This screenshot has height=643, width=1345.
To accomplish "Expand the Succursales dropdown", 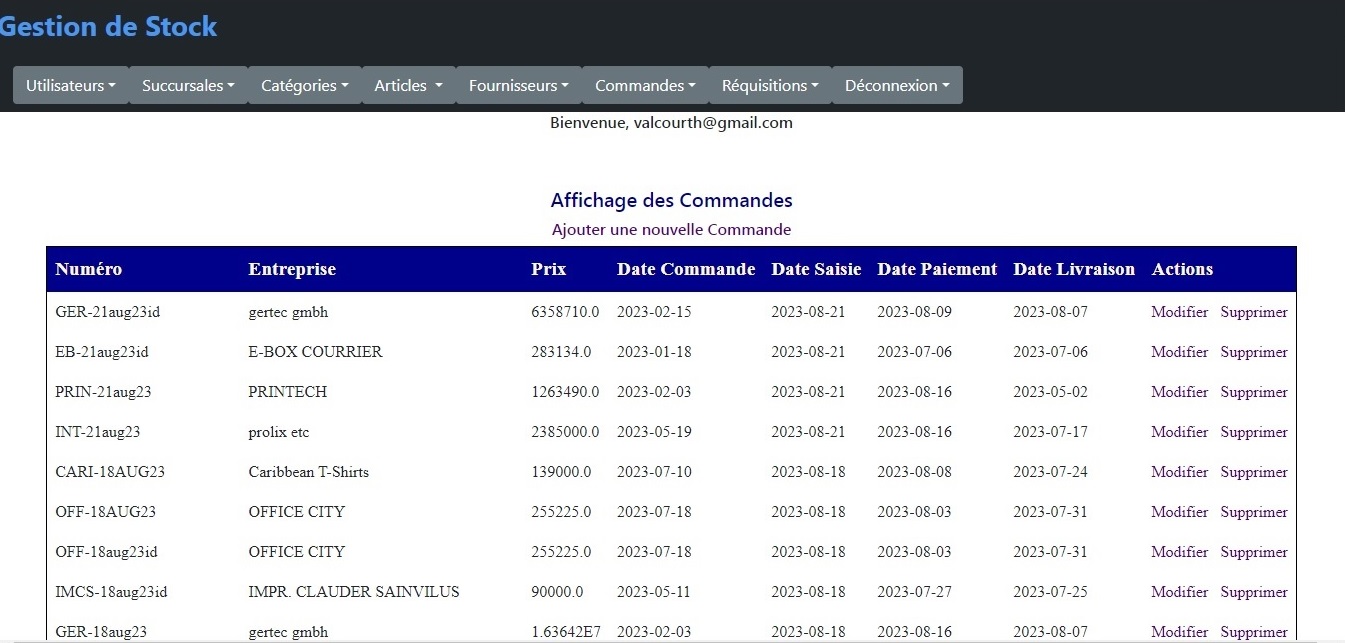I will [188, 85].
